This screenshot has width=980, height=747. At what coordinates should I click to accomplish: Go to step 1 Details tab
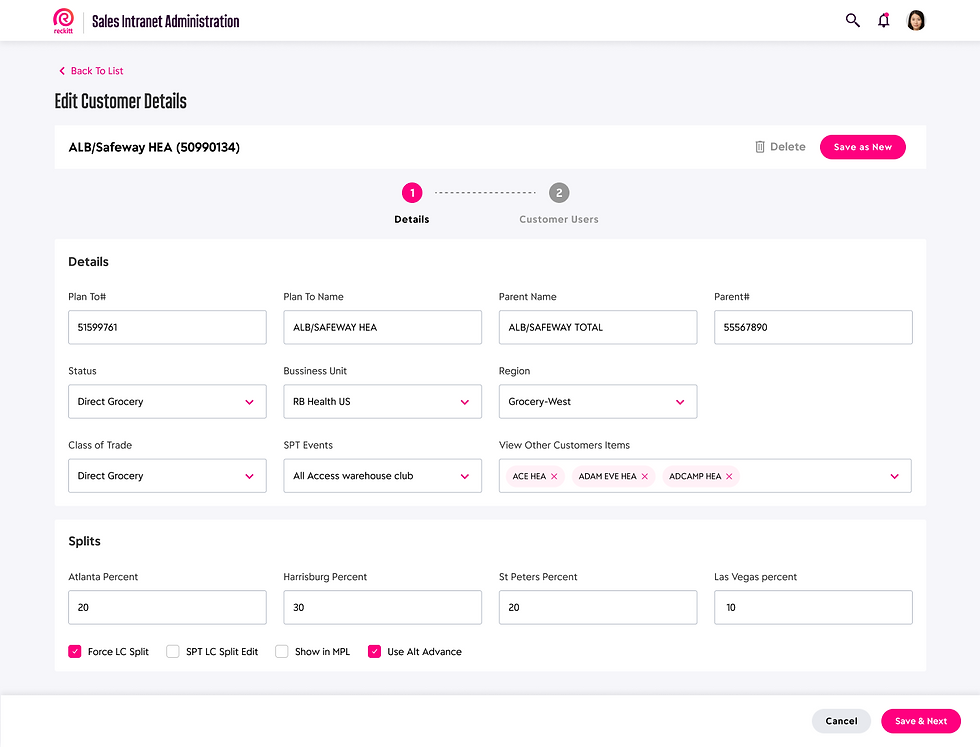point(412,193)
